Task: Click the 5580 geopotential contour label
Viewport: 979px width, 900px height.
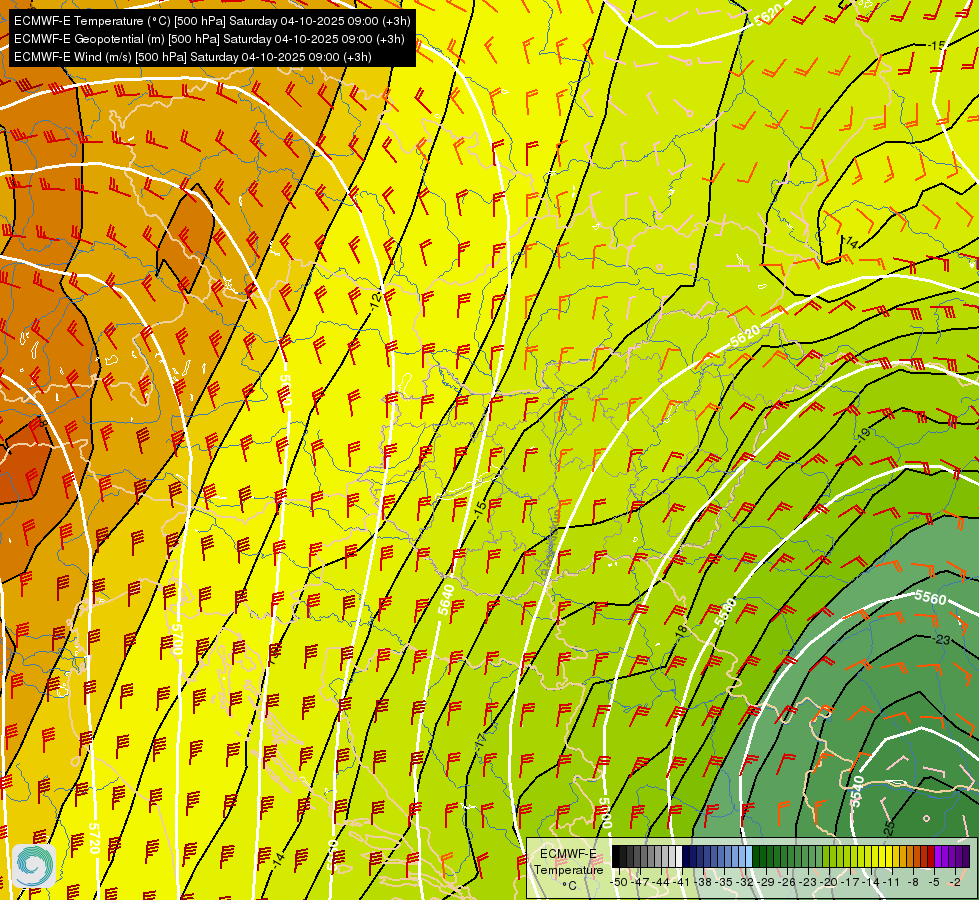Action: (725, 613)
